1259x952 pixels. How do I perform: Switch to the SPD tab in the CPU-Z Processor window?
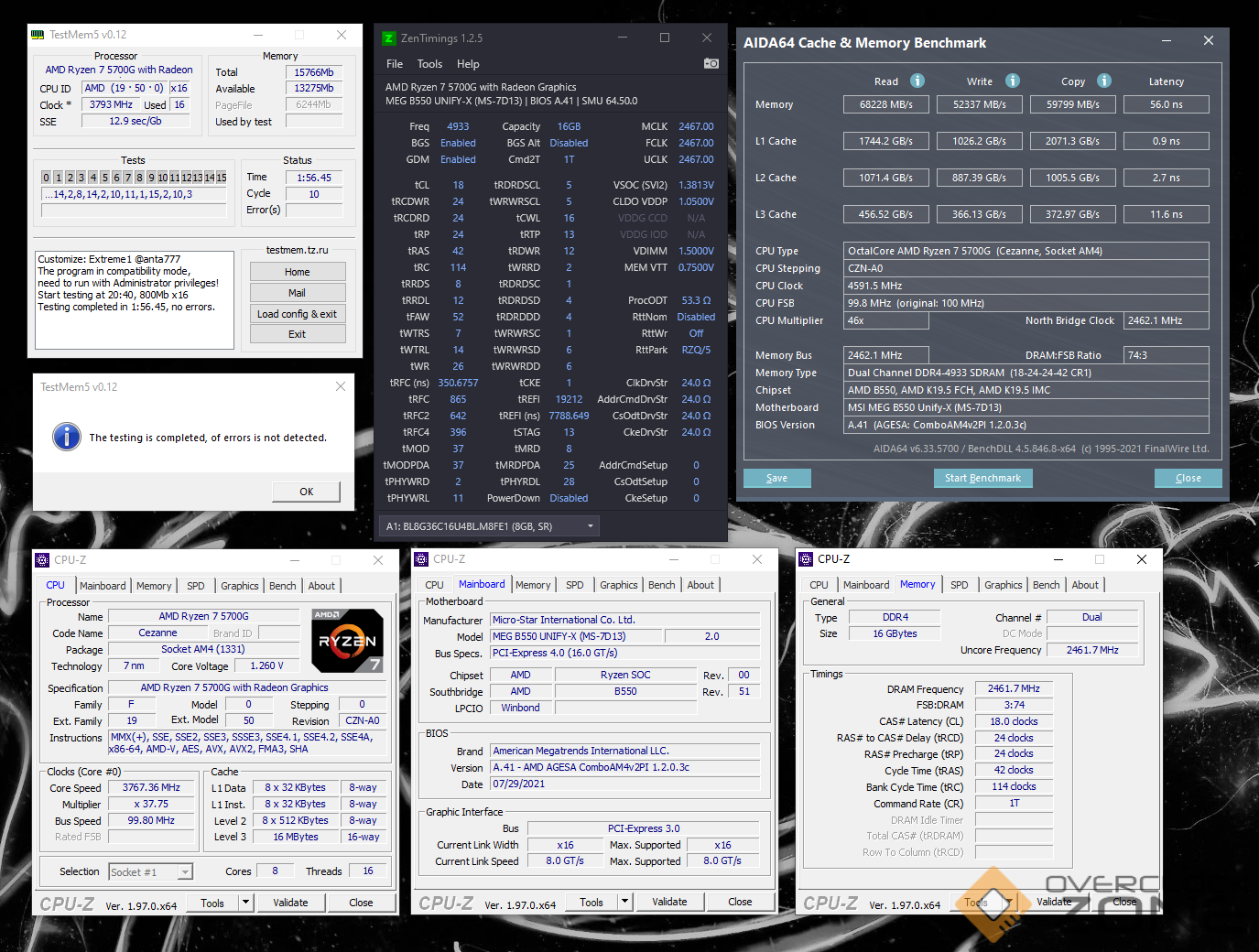pyautogui.click(x=196, y=586)
